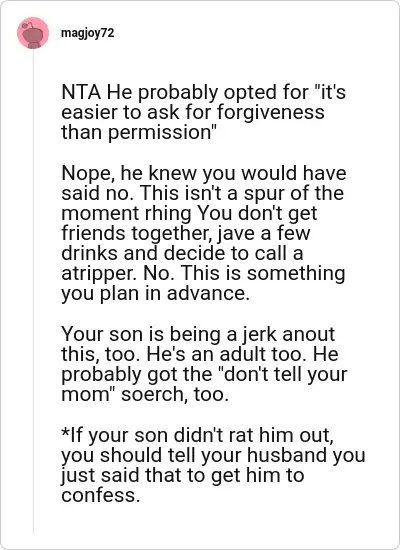Click the line "said no. This isn't a spur of the"
The image size is (400, 550).
coord(202,193)
